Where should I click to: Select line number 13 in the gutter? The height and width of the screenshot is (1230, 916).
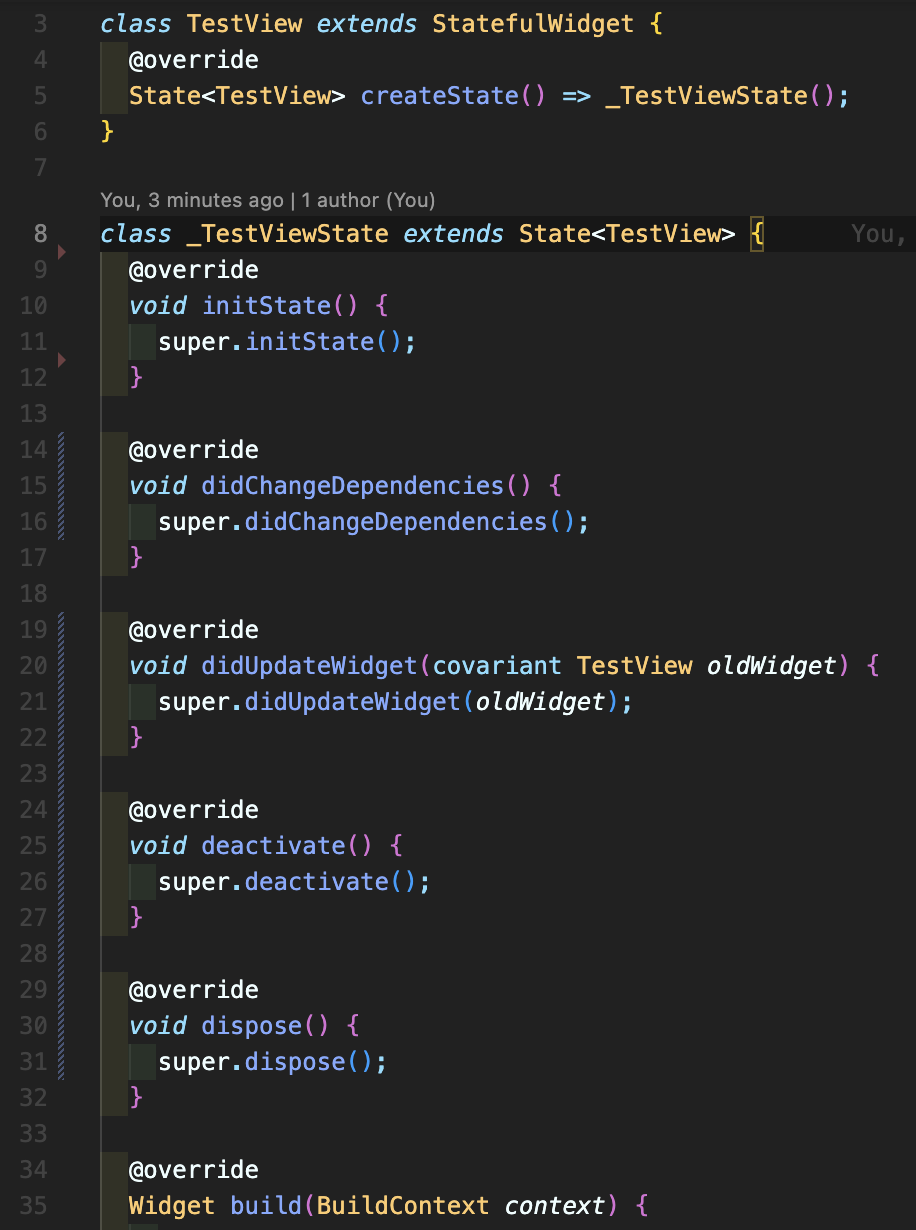tap(34, 414)
